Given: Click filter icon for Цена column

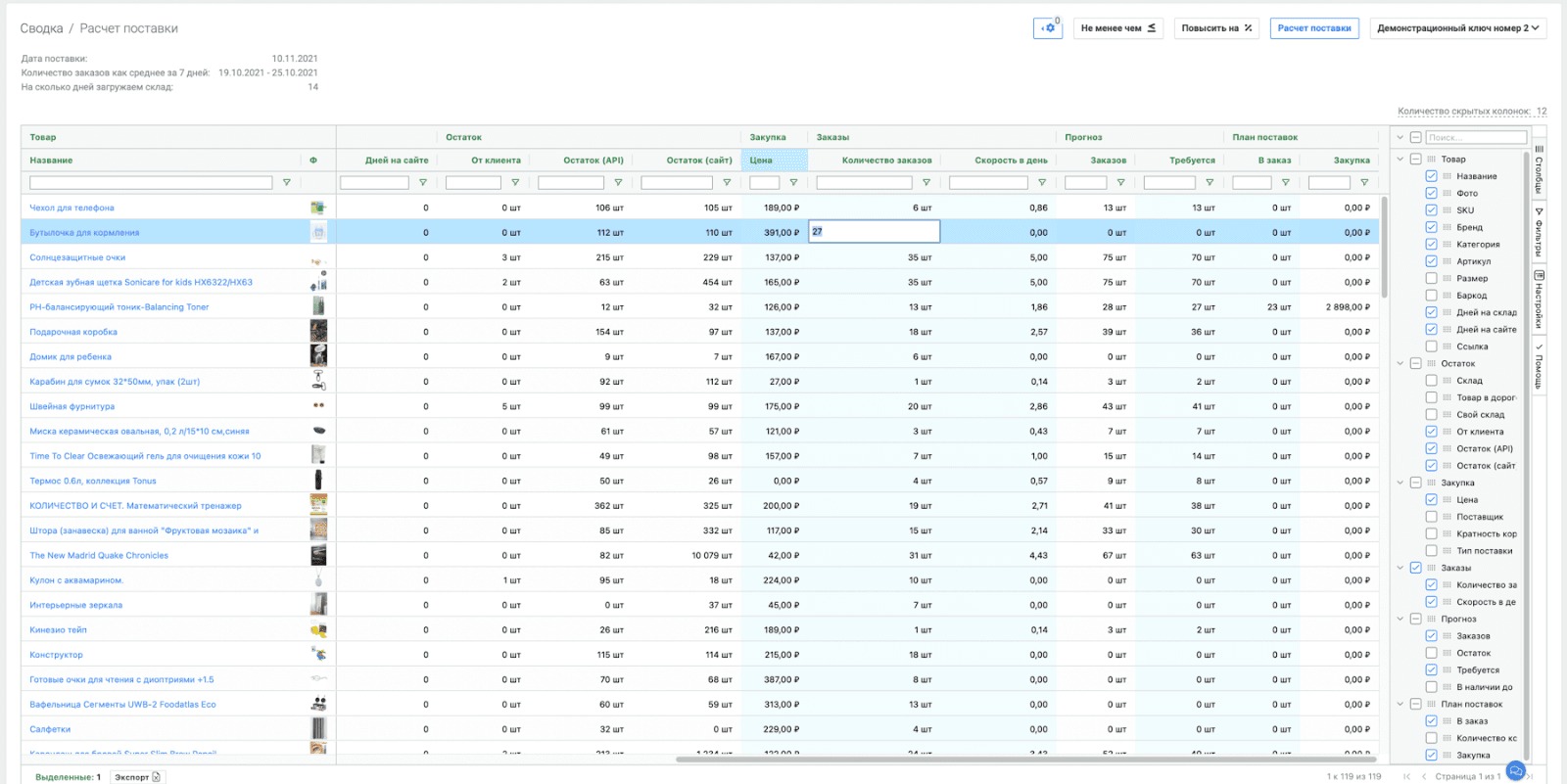Looking at the screenshot, I should [x=793, y=183].
